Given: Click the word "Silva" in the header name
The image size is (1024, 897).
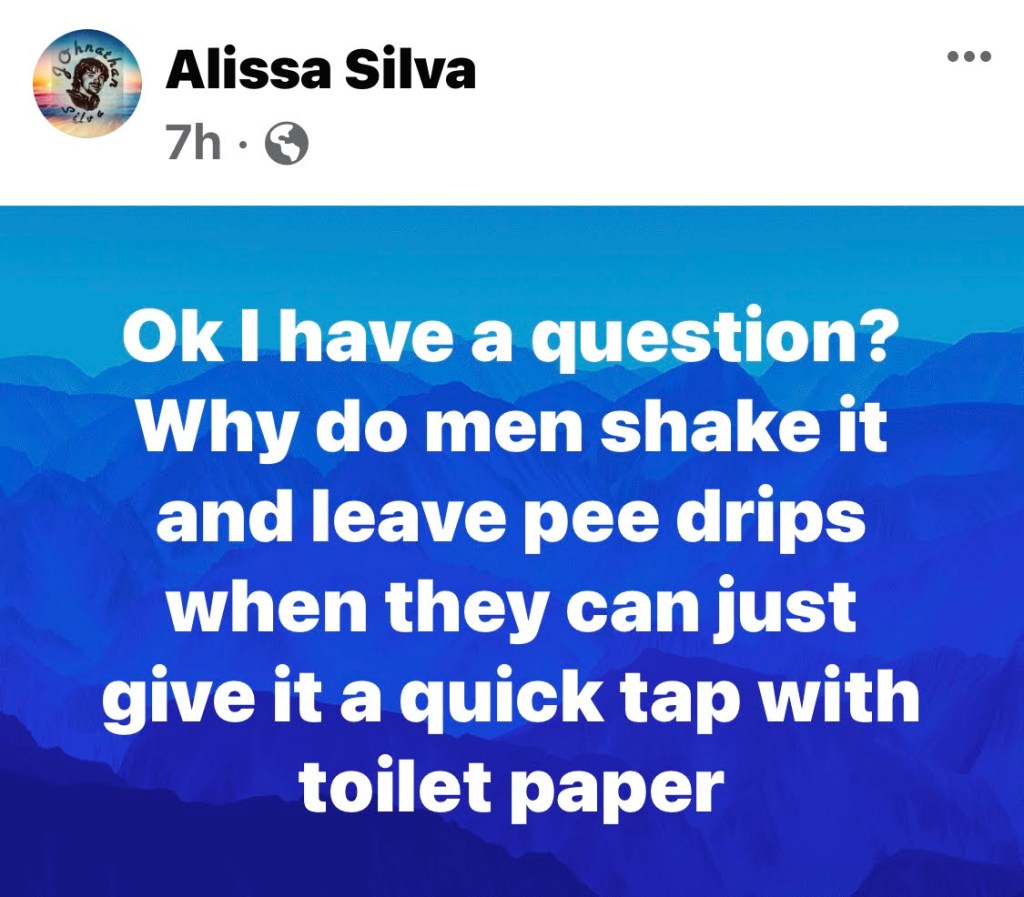Looking at the screenshot, I should (x=410, y=71).
